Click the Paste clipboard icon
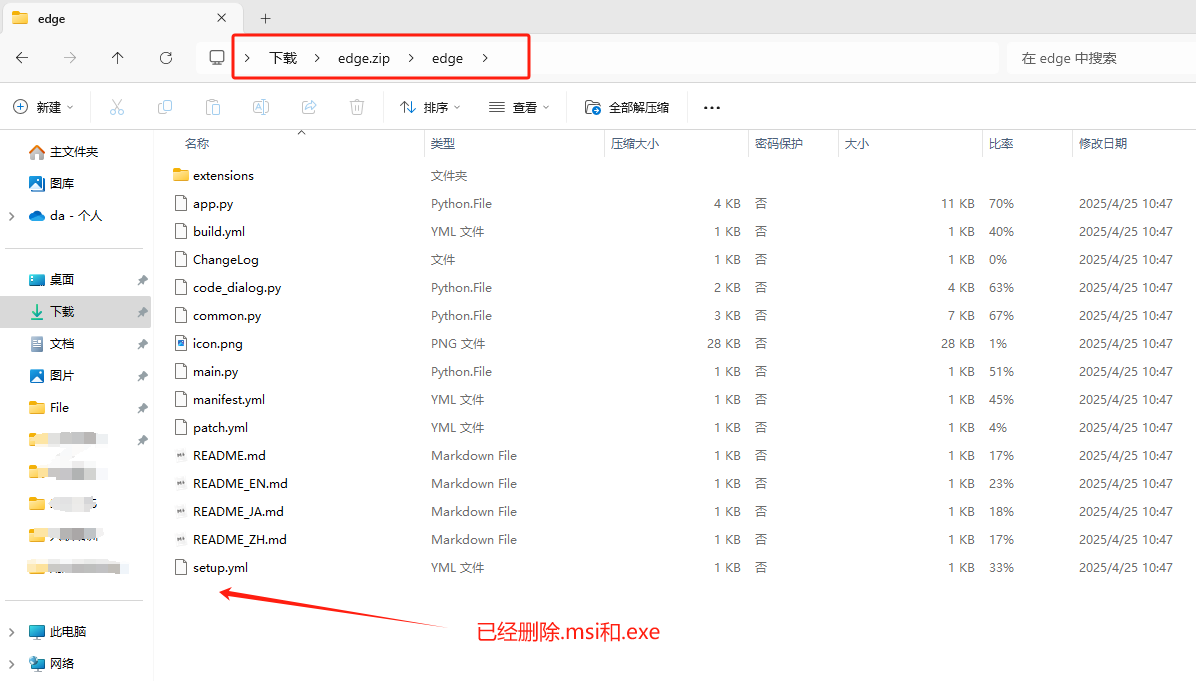 click(213, 108)
